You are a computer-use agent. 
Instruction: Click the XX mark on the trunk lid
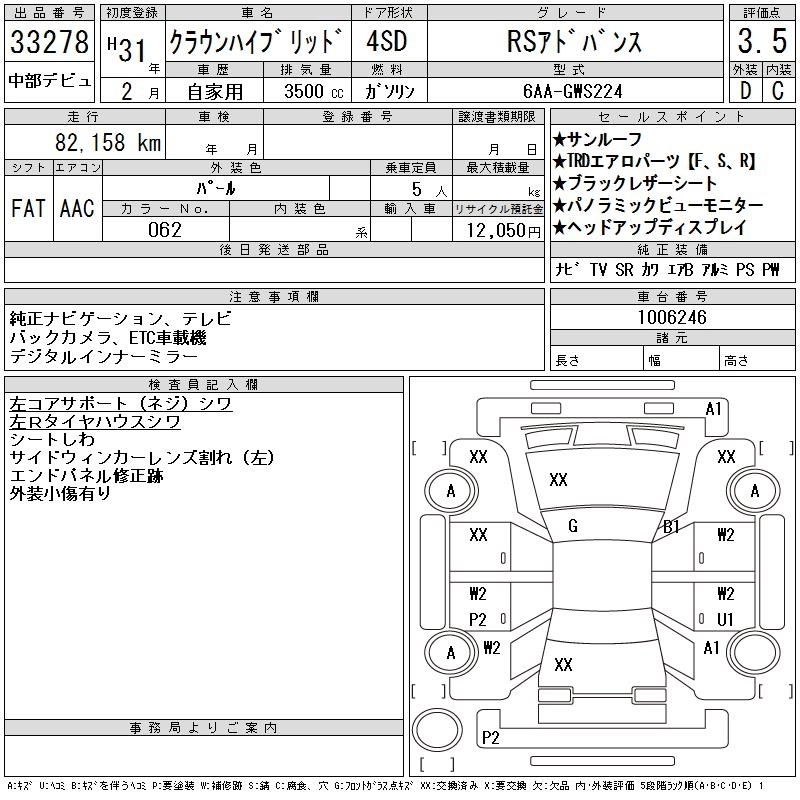[x=563, y=664]
